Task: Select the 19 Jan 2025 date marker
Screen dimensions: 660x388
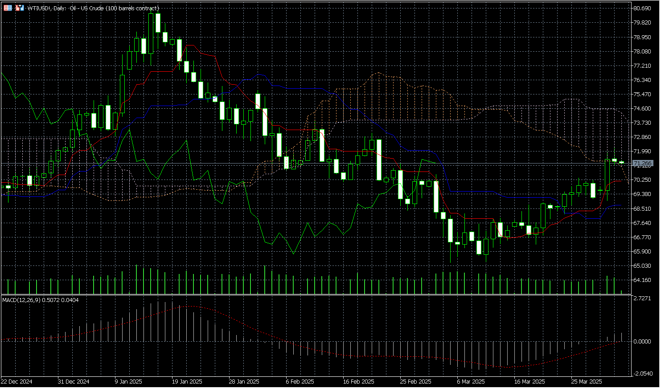Action: 187,381
